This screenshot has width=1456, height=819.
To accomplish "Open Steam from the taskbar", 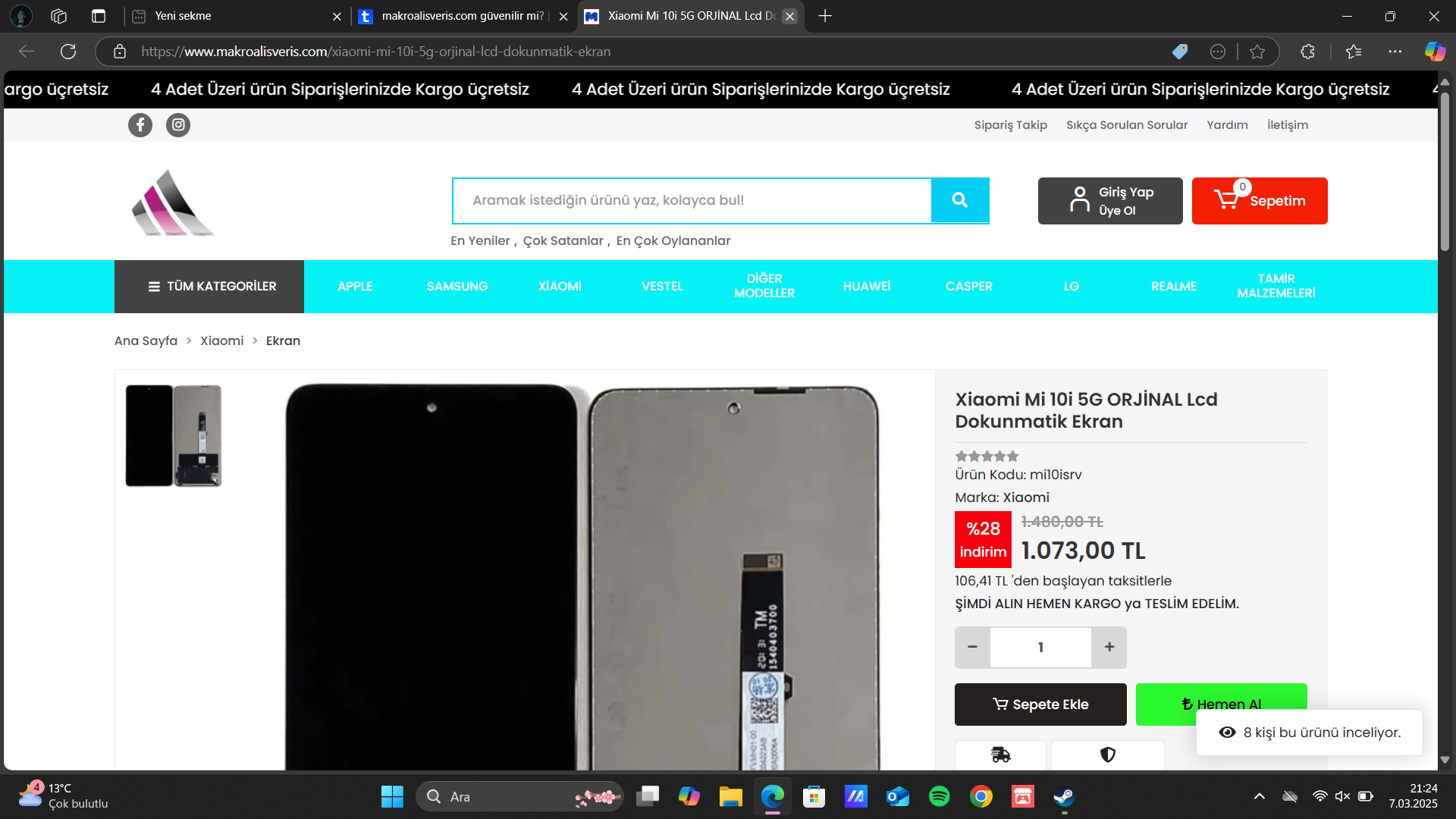I will (x=1064, y=796).
